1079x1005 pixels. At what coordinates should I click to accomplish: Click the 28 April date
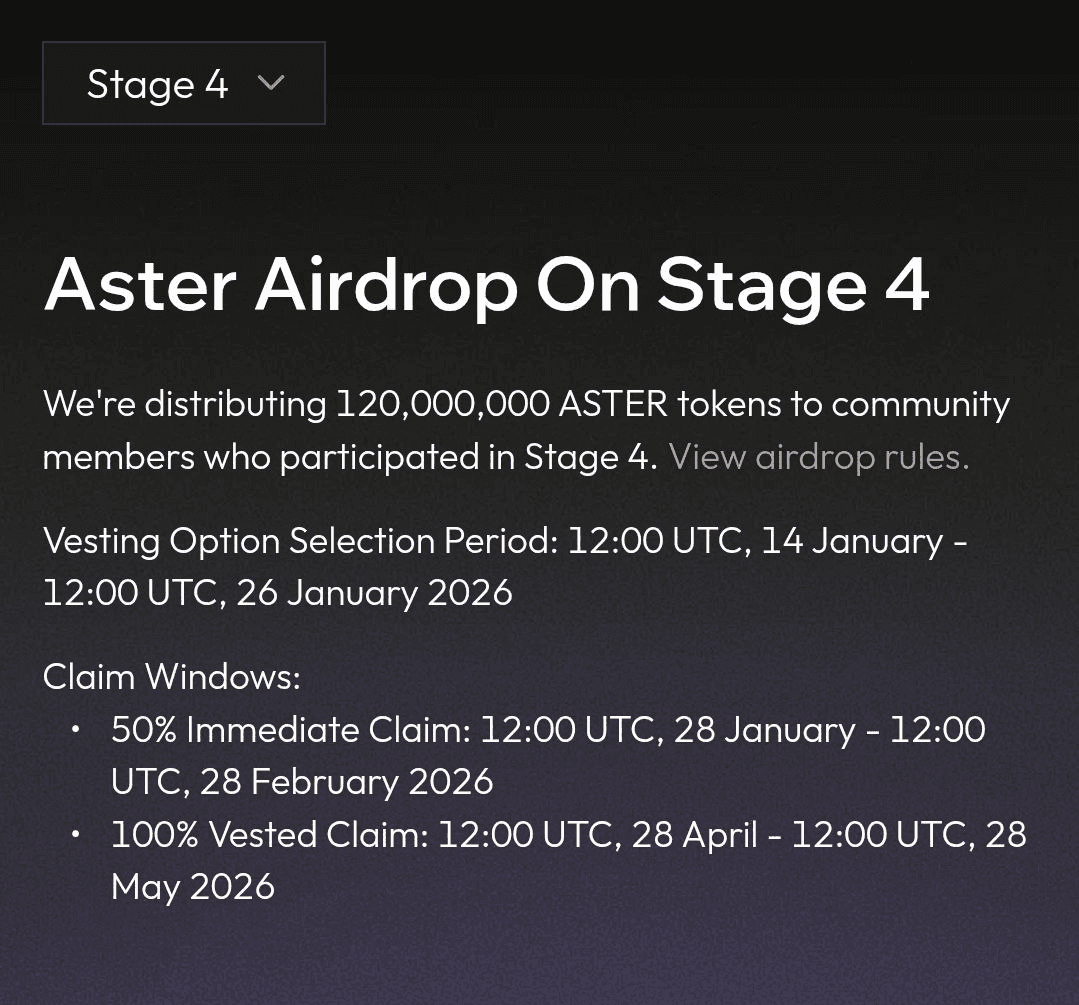point(694,835)
